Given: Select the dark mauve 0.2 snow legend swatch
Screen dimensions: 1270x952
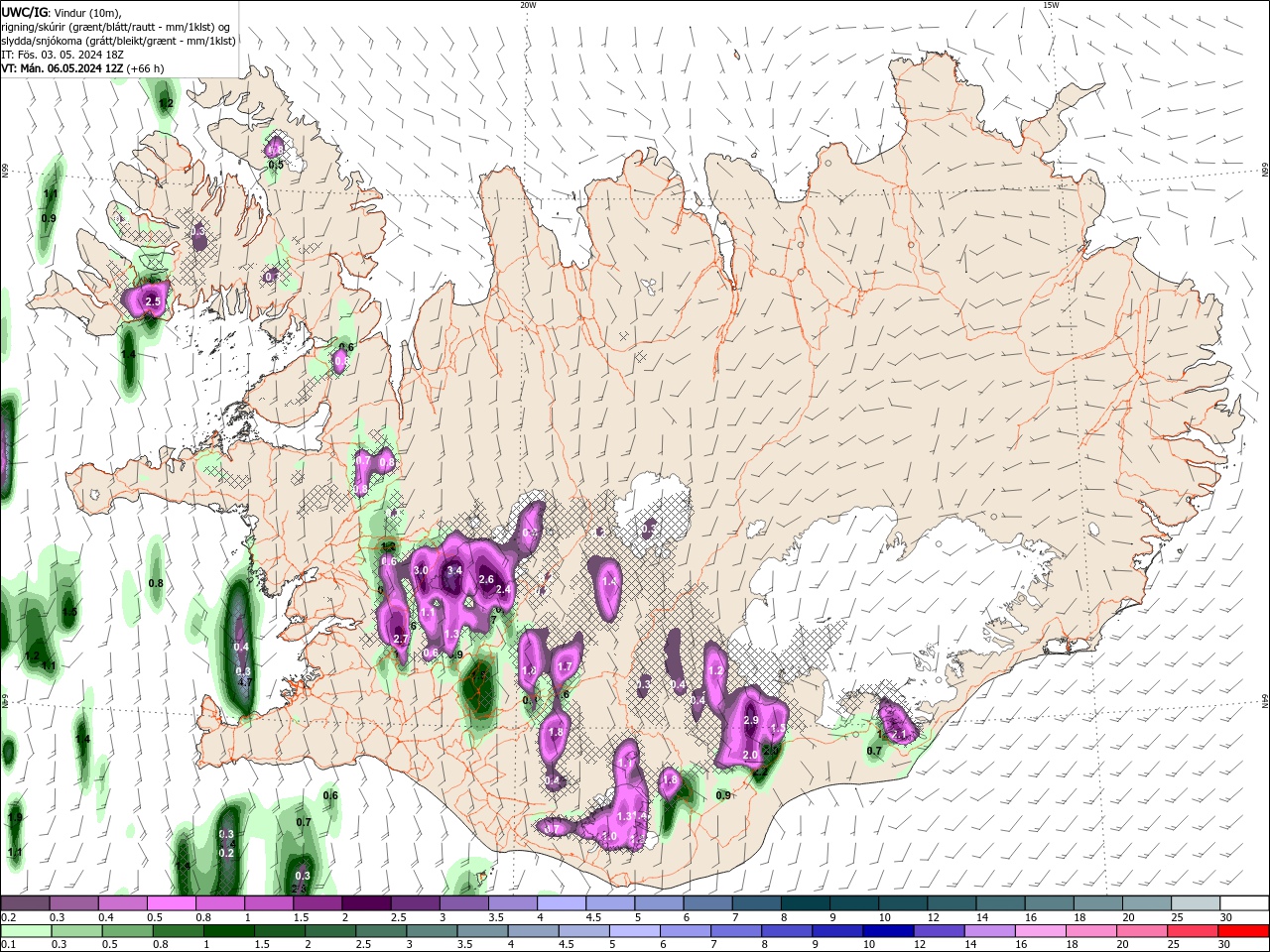Looking at the screenshot, I should 25,903.
